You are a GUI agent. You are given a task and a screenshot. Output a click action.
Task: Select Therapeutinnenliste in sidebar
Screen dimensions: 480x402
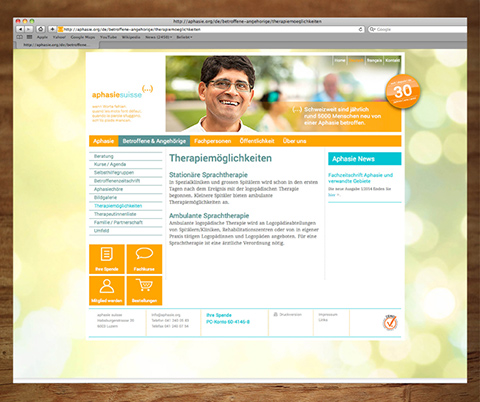click(126, 214)
